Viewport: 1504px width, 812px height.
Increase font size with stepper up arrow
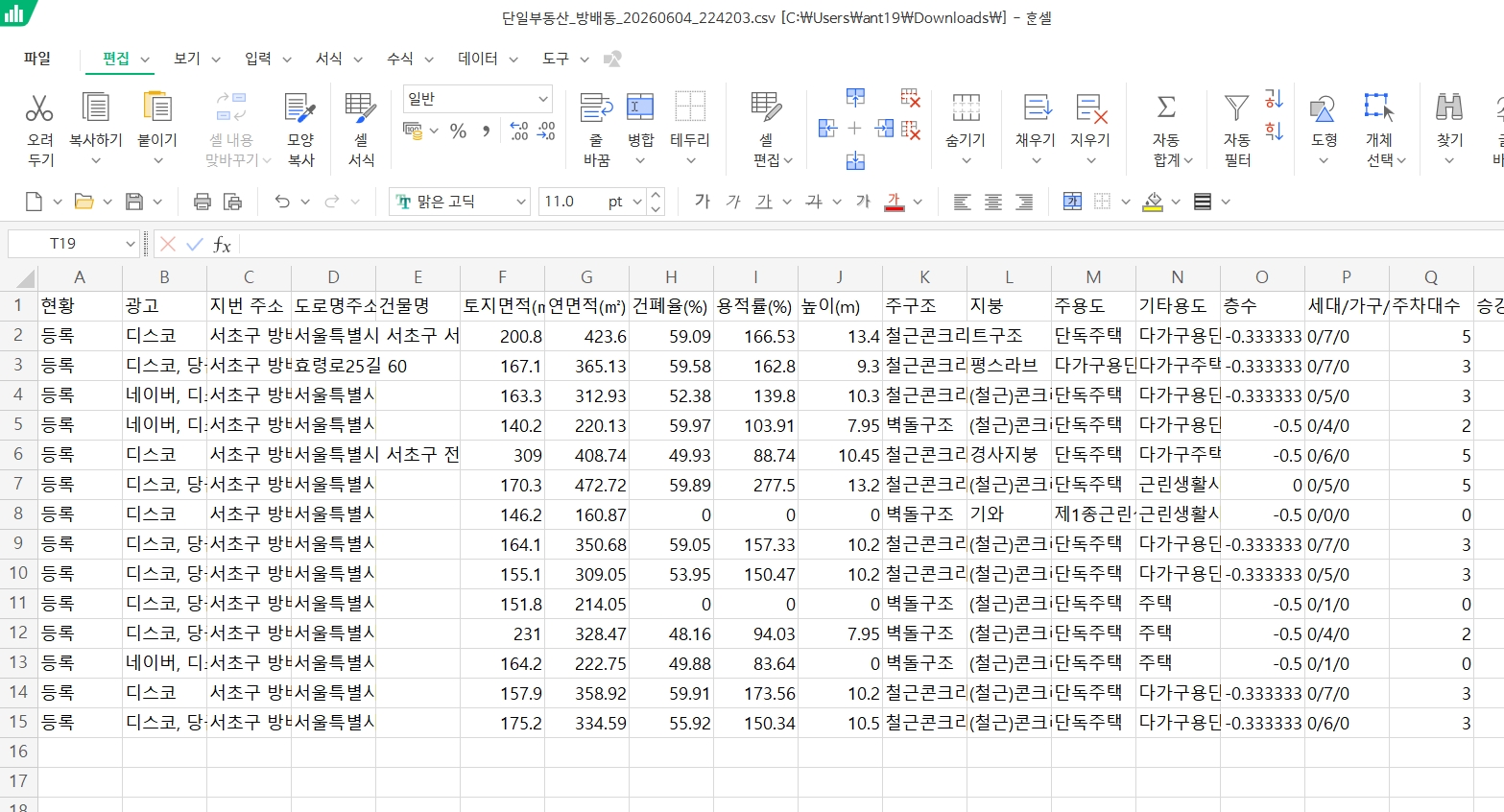[x=657, y=196]
